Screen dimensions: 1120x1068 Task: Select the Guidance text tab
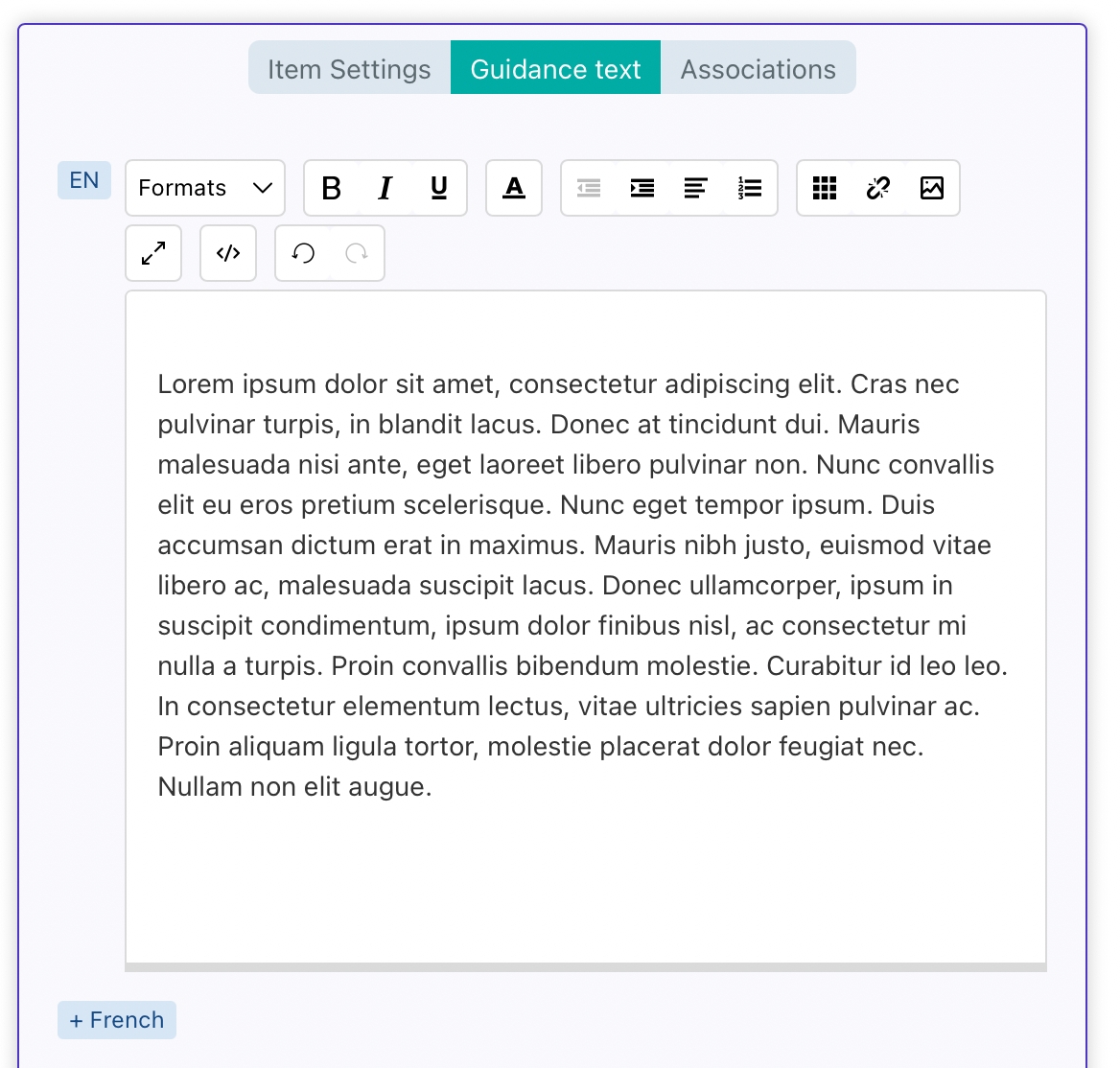(556, 69)
